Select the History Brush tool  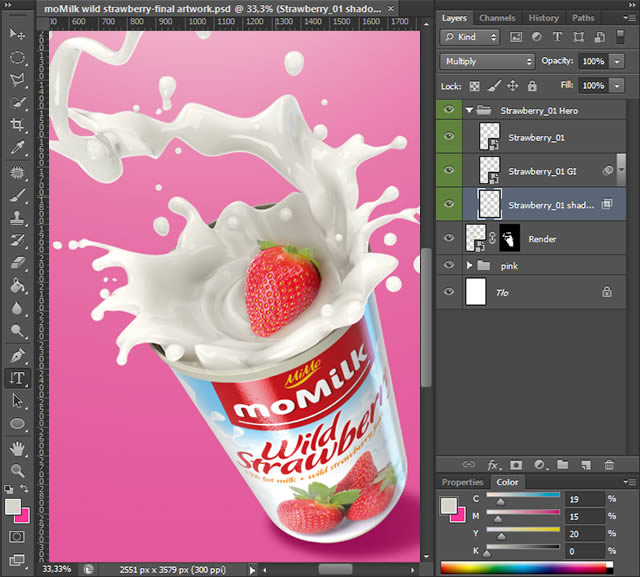pos(17,240)
